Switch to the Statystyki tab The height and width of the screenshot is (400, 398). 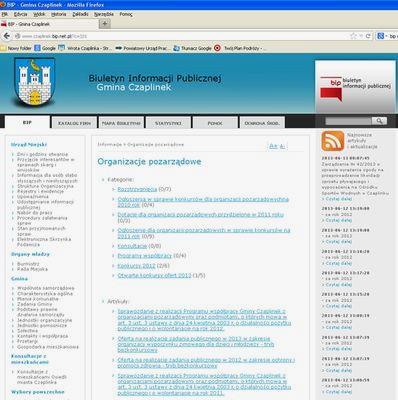point(168,123)
